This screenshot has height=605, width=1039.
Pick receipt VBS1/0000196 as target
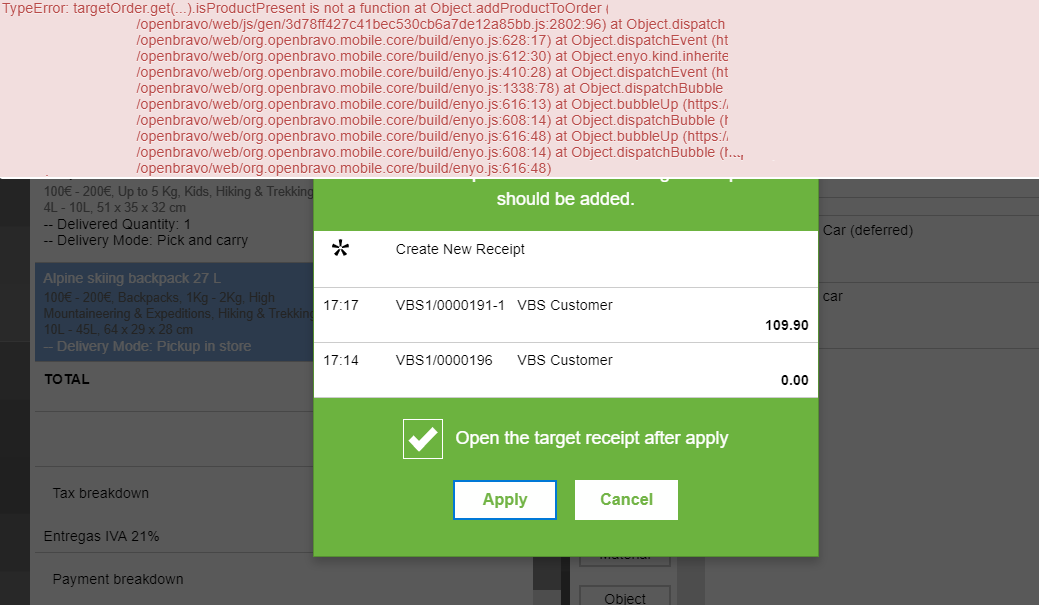(444, 360)
